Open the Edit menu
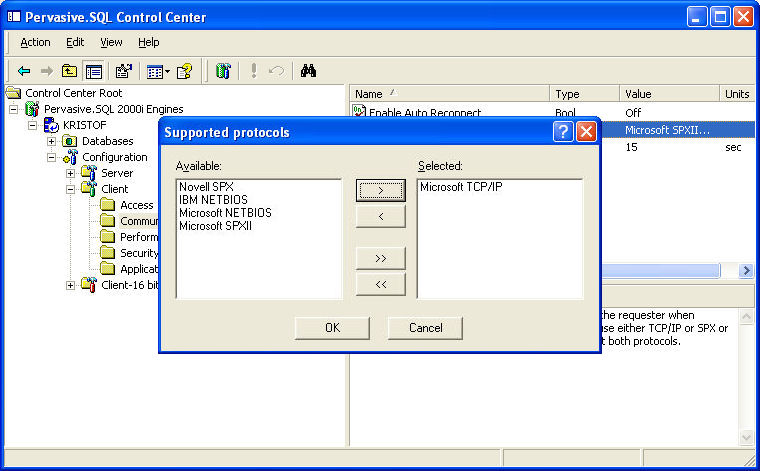The image size is (760, 471). pyautogui.click(x=75, y=43)
